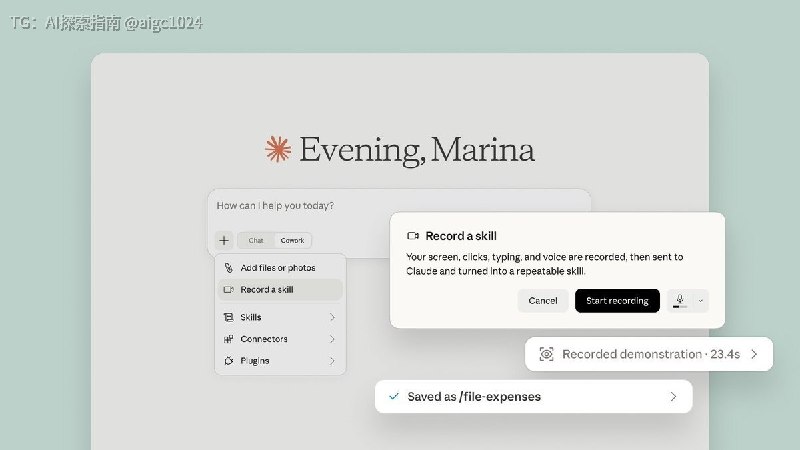Click the Plugins icon in the menu
800x450 pixels.
229,361
